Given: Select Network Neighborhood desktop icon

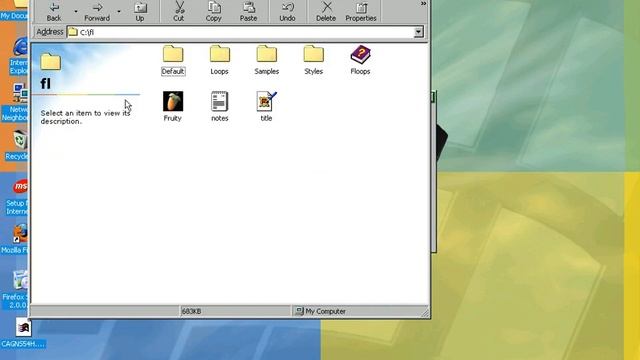Looking at the screenshot, I should coord(15,103).
